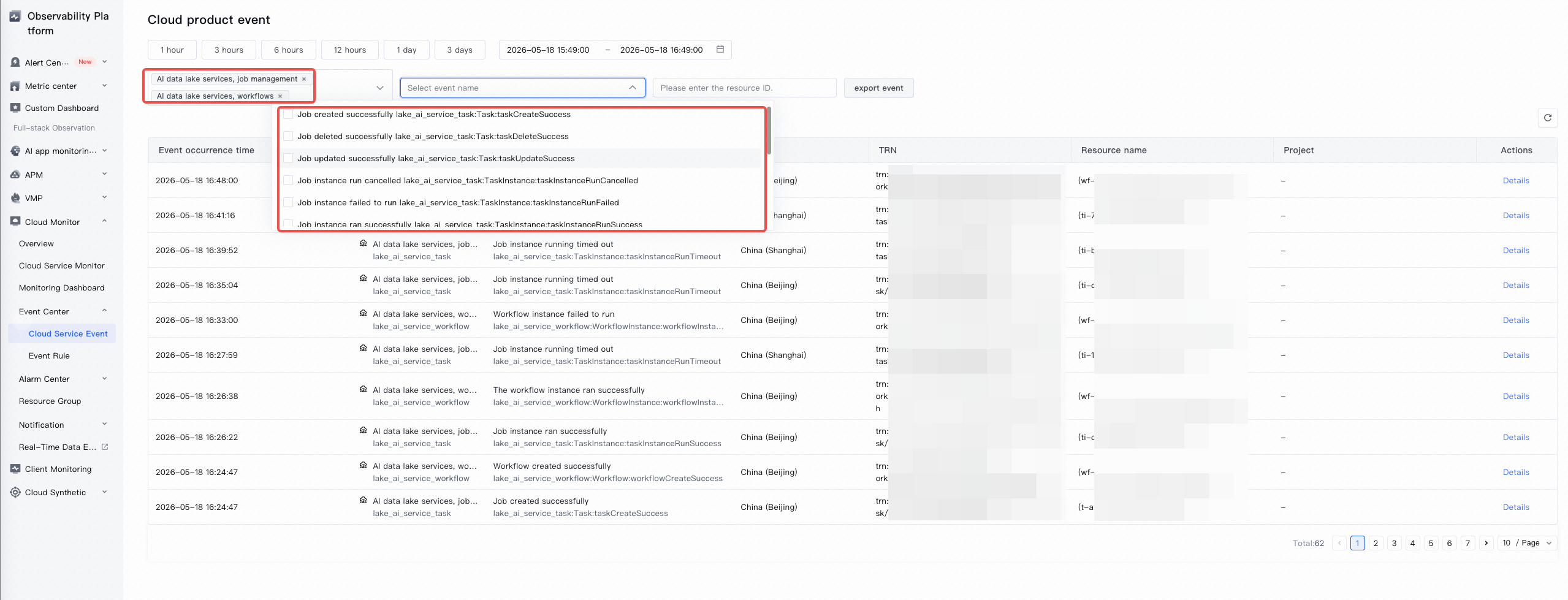Viewport: 1568px width, 600px height.
Task: Go to page 2 of results
Action: click(x=1376, y=543)
